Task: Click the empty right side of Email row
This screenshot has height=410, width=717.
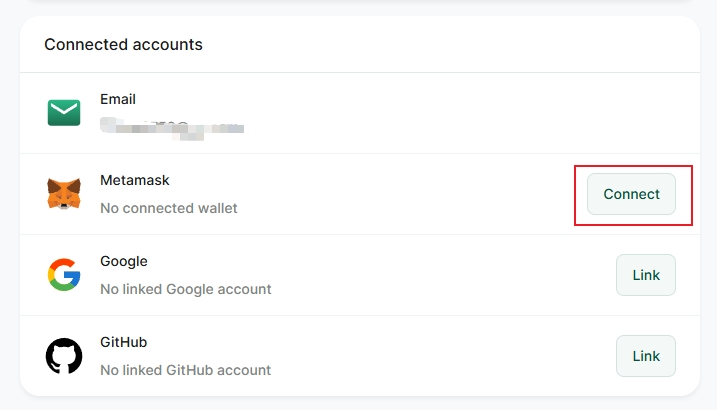Action: click(500, 113)
